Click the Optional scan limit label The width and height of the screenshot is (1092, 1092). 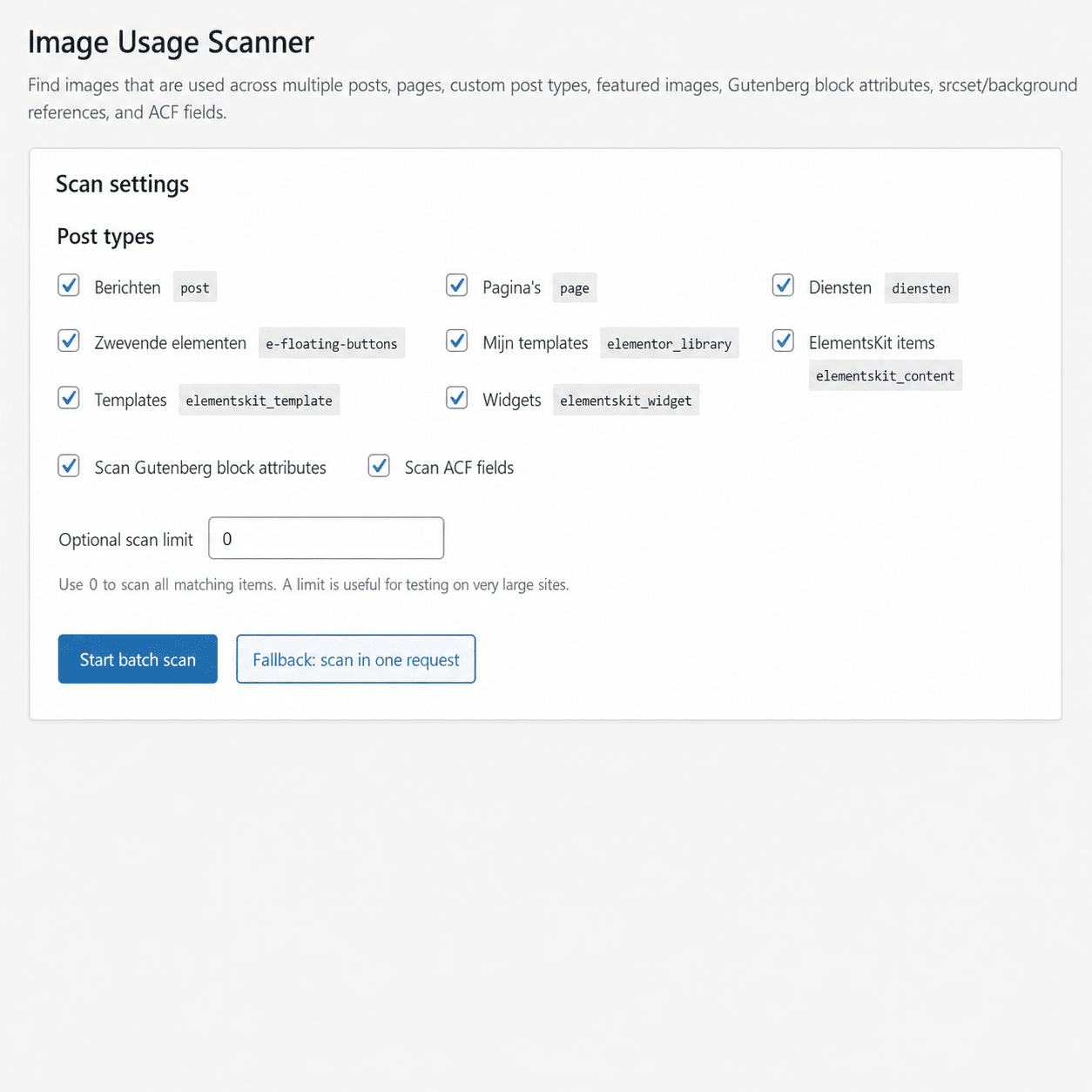click(x=125, y=540)
